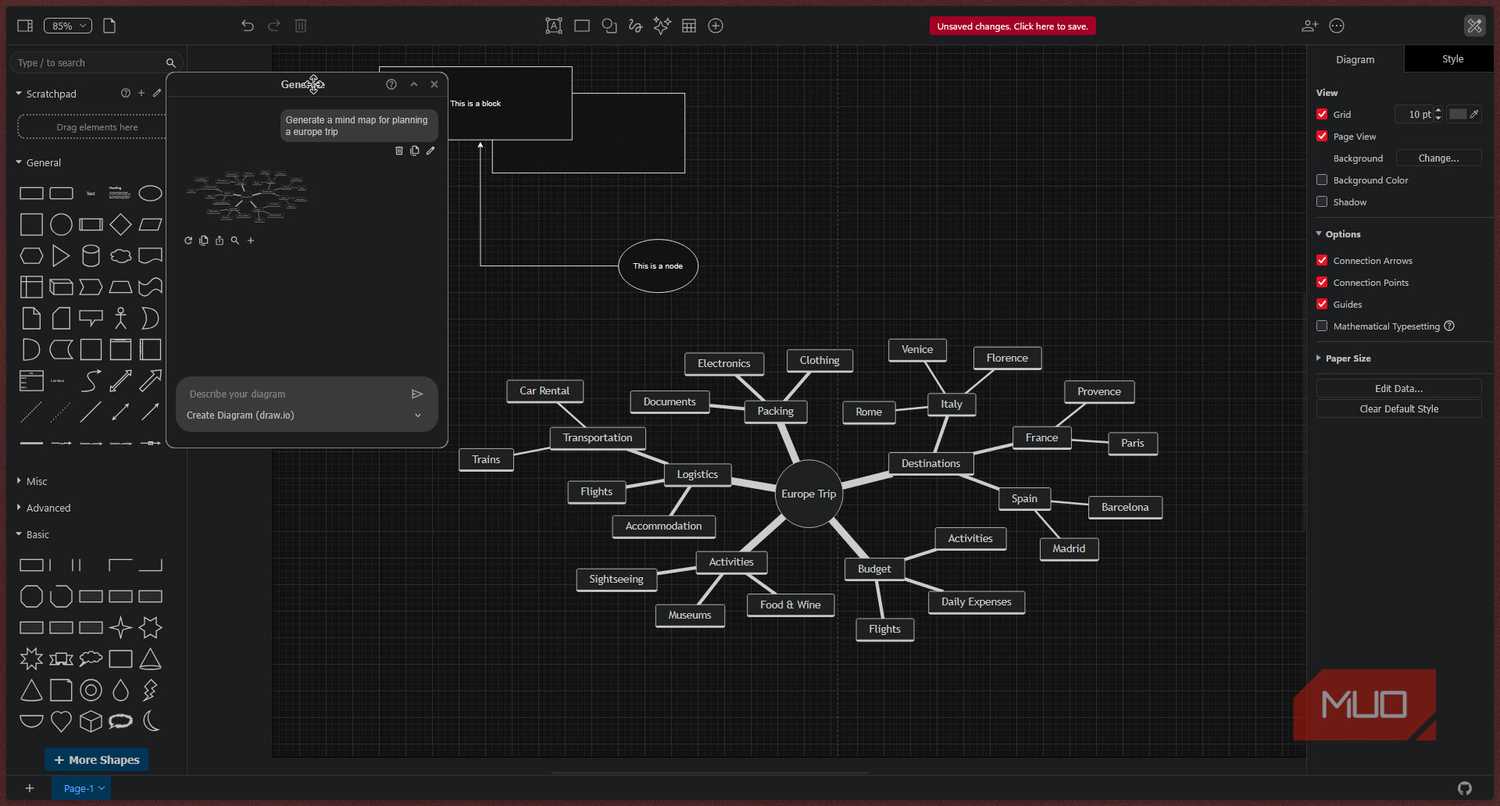Edit the Scratchpad with pencil icon

pos(157,93)
